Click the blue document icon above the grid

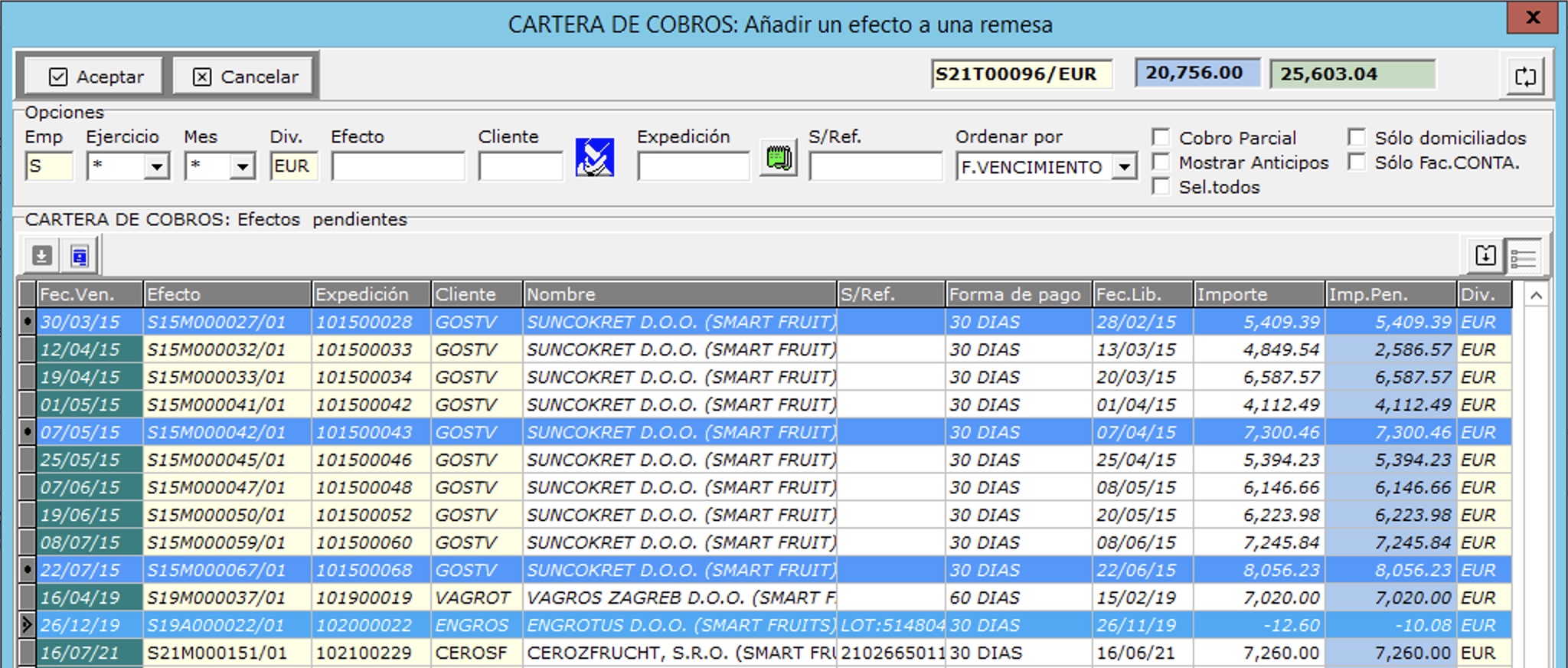tap(80, 256)
